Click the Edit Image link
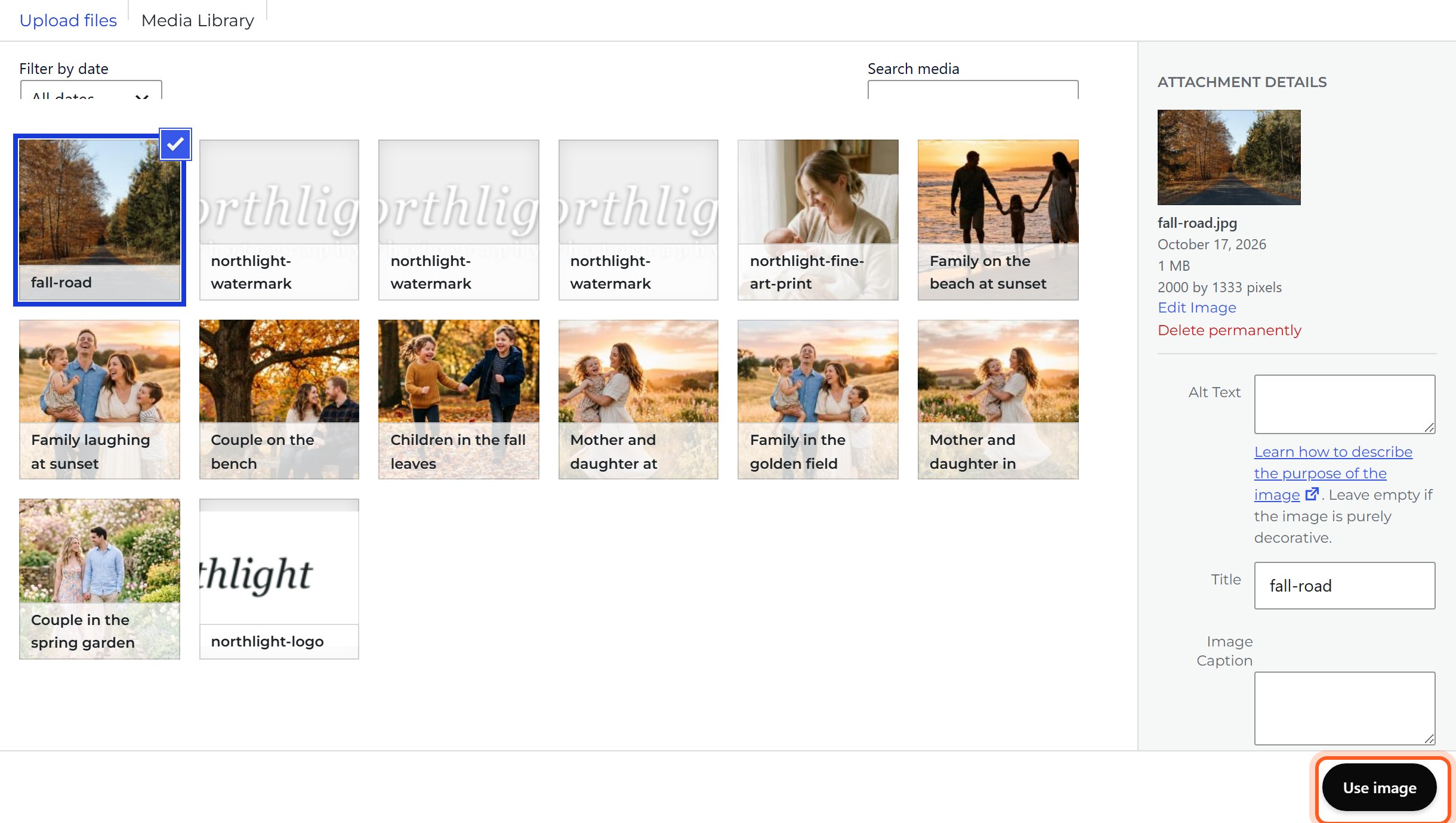The image size is (1456, 823). (1196, 308)
